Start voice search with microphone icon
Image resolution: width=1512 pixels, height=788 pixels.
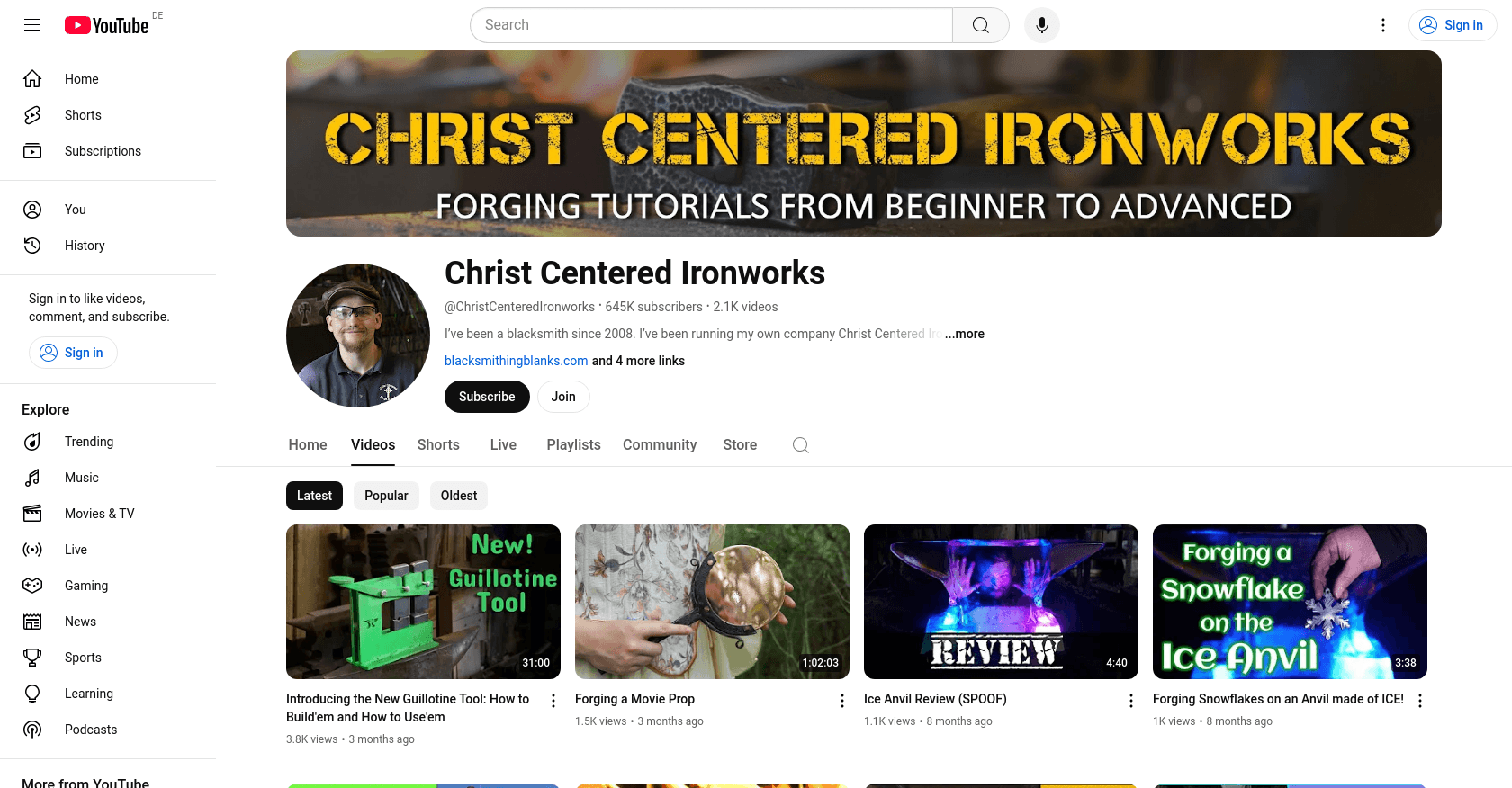click(1041, 25)
